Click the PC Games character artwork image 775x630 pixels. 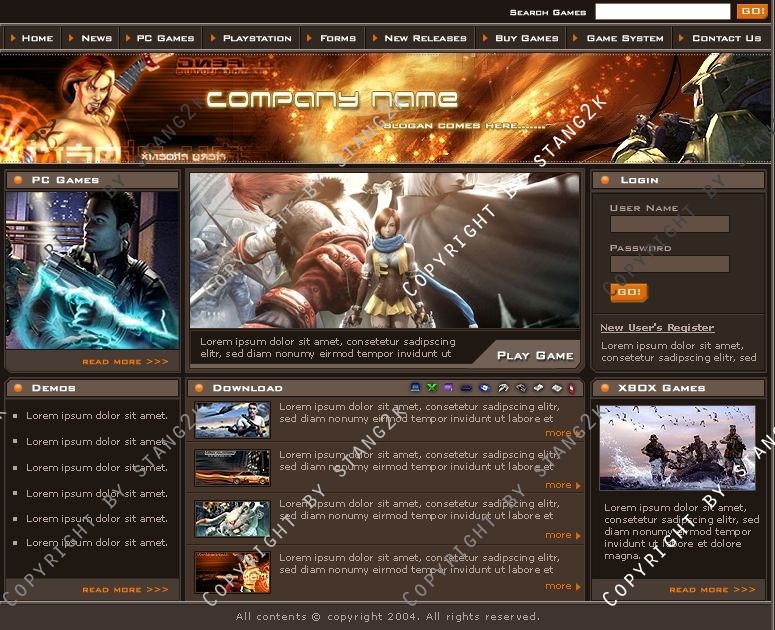click(x=92, y=270)
